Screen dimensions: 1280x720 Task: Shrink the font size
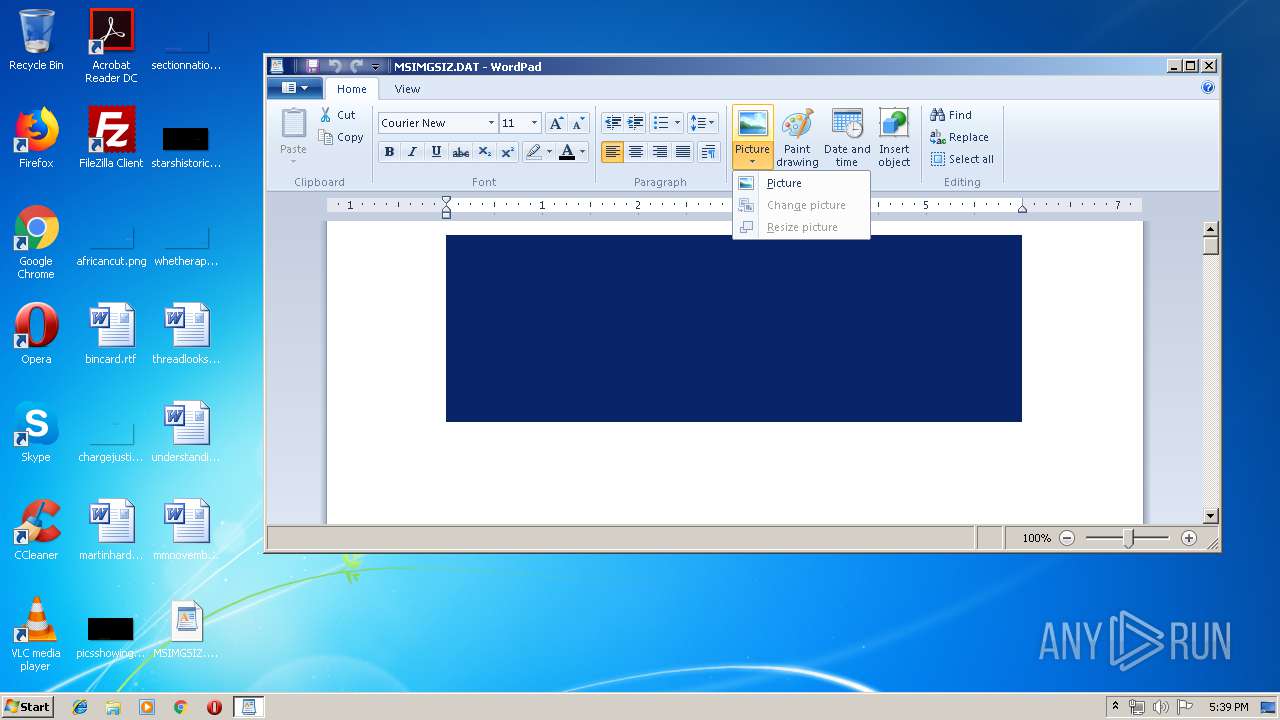click(x=578, y=123)
